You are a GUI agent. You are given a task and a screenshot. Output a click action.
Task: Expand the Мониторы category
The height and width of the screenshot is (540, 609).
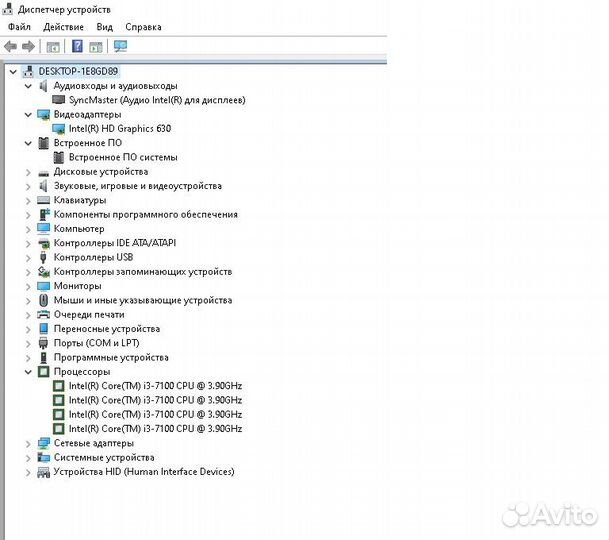coord(28,287)
